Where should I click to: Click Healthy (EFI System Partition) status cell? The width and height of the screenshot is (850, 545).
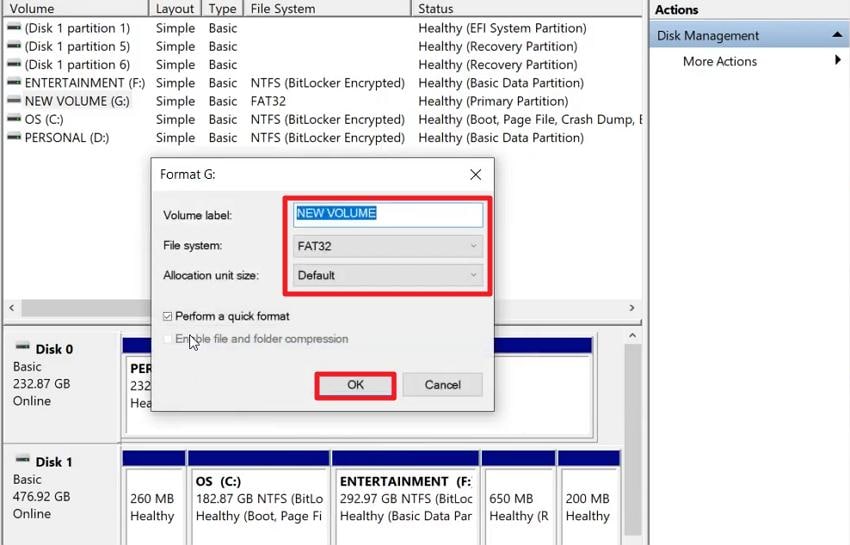[502, 28]
